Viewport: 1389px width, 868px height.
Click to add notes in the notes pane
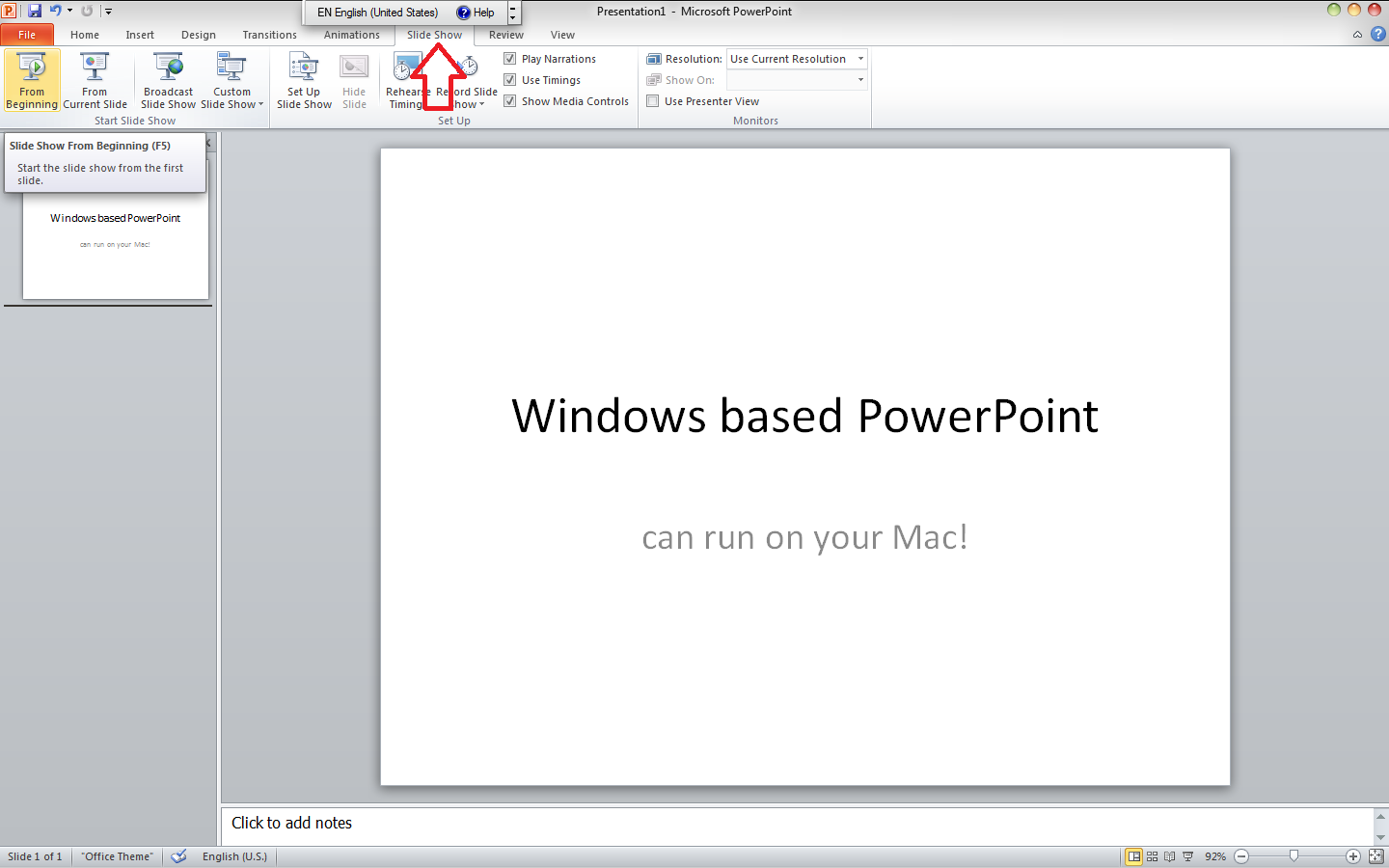(x=797, y=824)
